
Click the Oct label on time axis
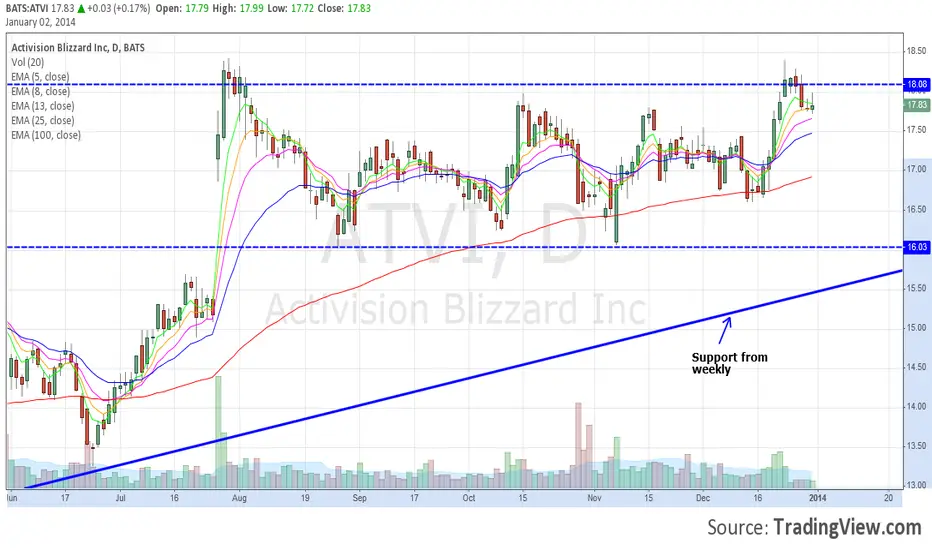tap(469, 498)
